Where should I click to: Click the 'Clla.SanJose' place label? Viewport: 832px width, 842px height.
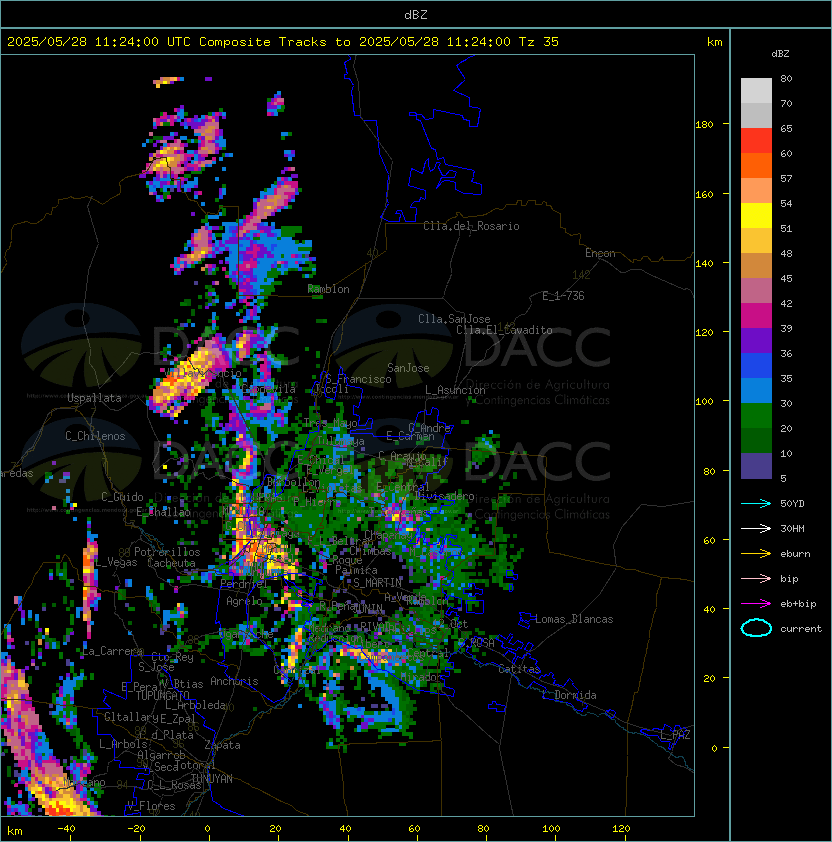[454, 319]
